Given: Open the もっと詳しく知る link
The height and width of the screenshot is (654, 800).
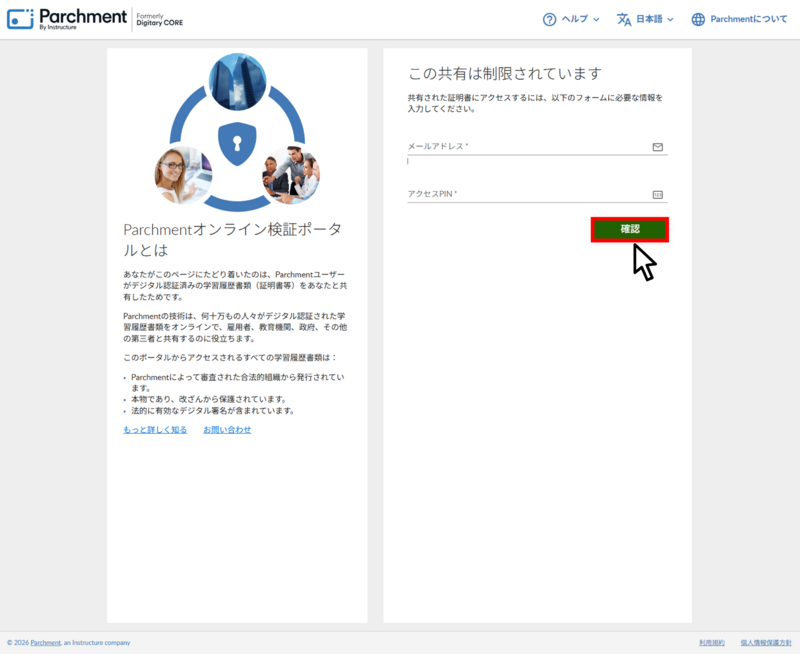Looking at the screenshot, I should coord(155,429).
